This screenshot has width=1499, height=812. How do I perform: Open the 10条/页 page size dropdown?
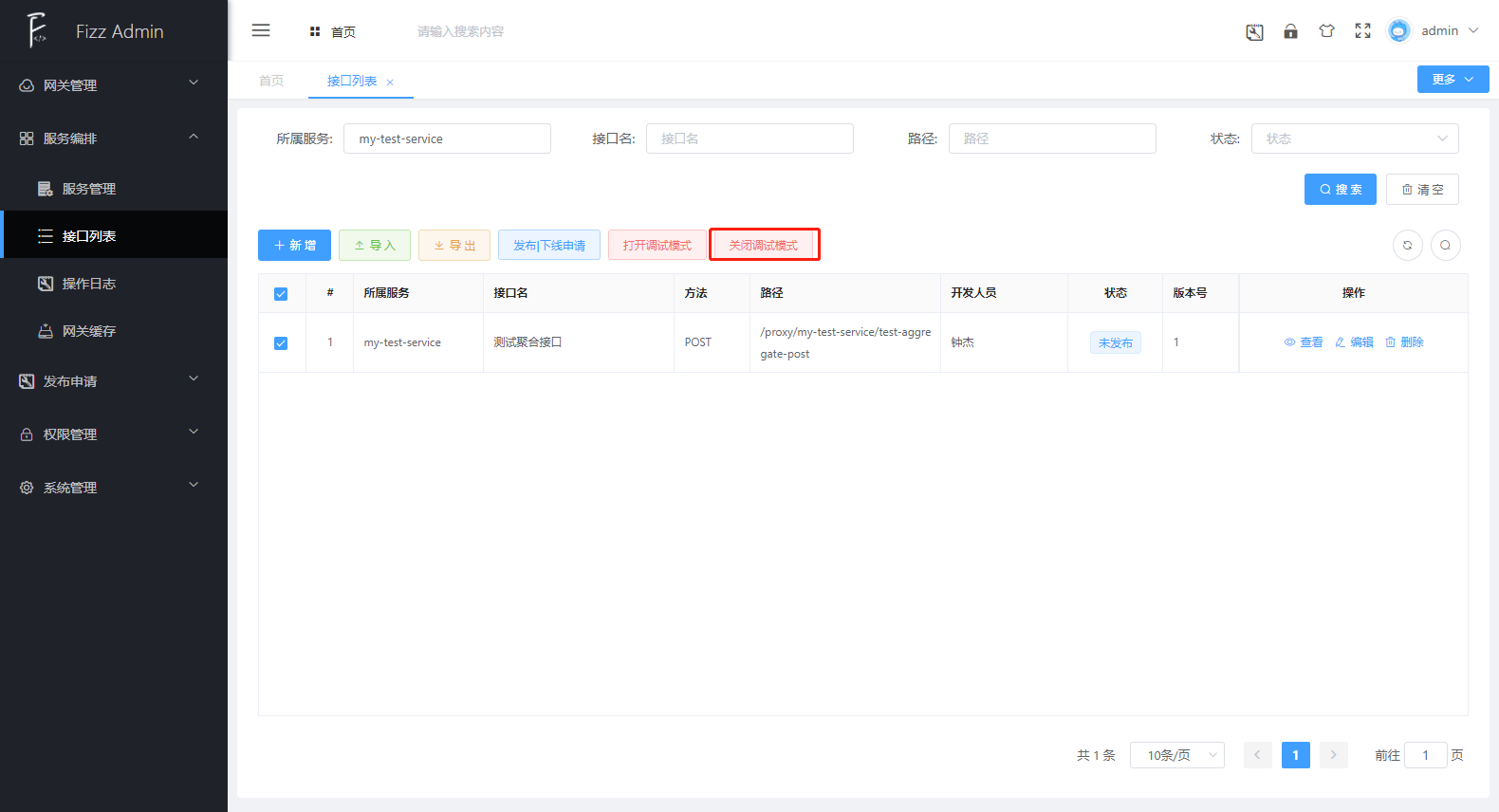click(x=1176, y=755)
